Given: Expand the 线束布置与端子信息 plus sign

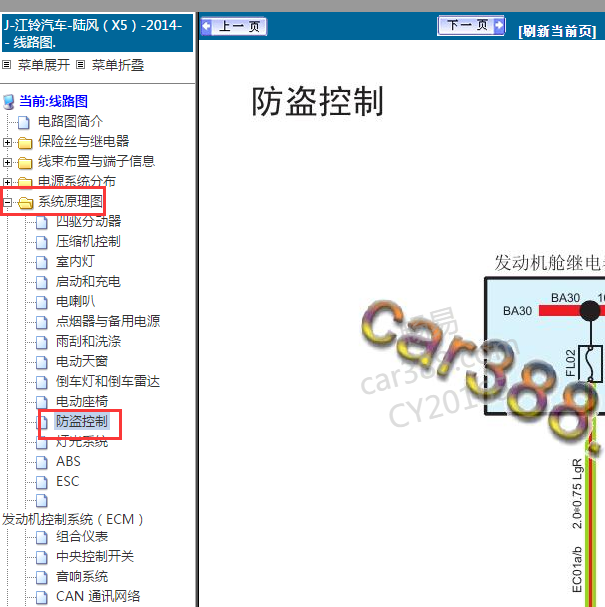Looking at the screenshot, I should click(x=7, y=162).
